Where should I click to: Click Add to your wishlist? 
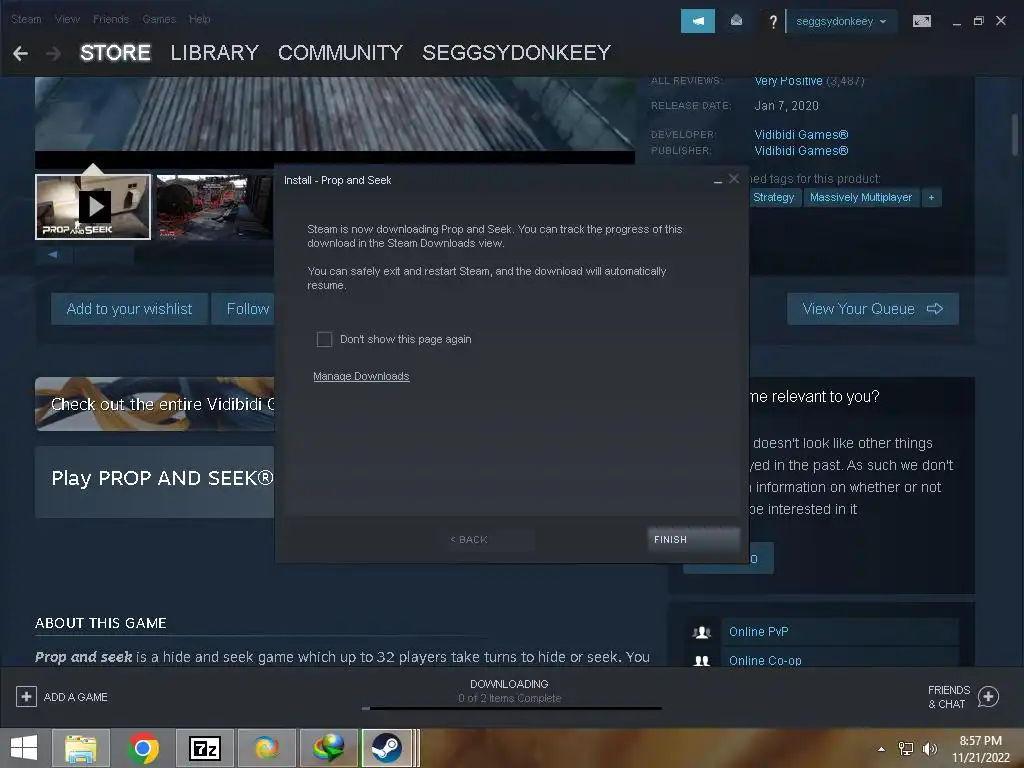coord(129,309)
